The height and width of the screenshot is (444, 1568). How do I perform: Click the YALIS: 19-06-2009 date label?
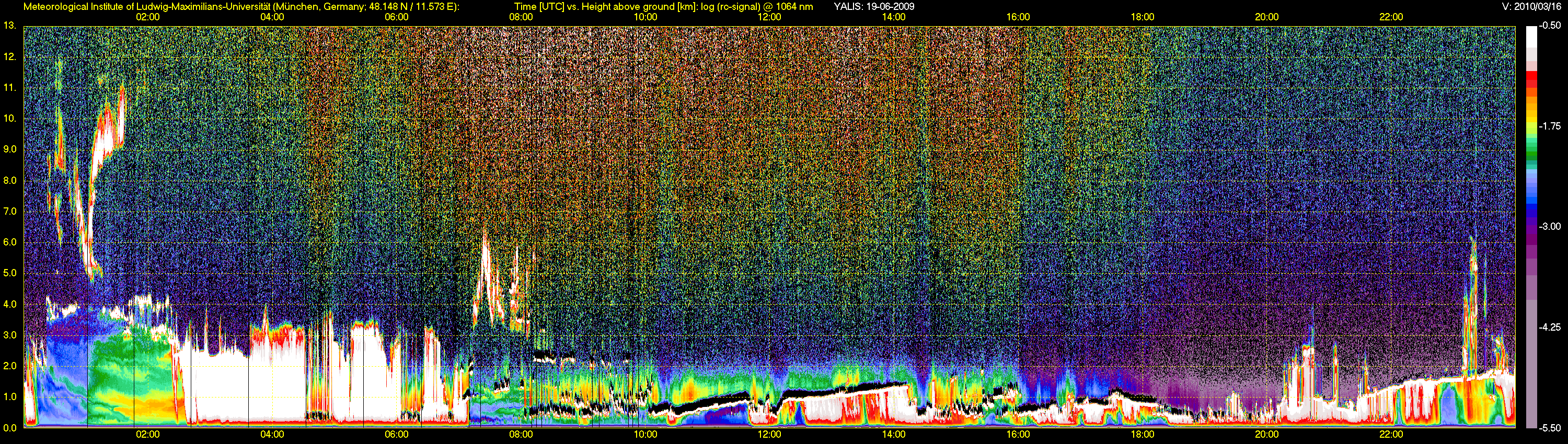pyautogui.click(x=874, y=7)
